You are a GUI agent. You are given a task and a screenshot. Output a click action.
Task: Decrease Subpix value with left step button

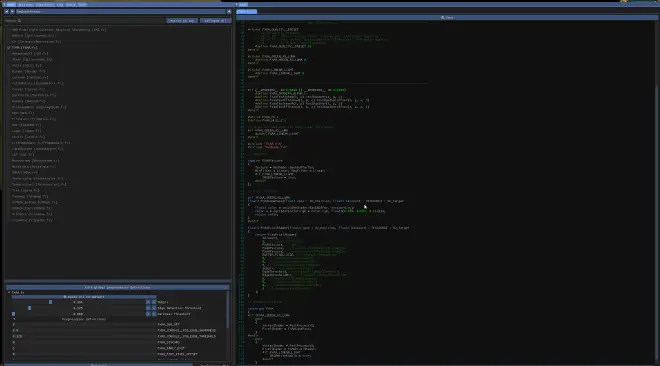tap(148, 302)
